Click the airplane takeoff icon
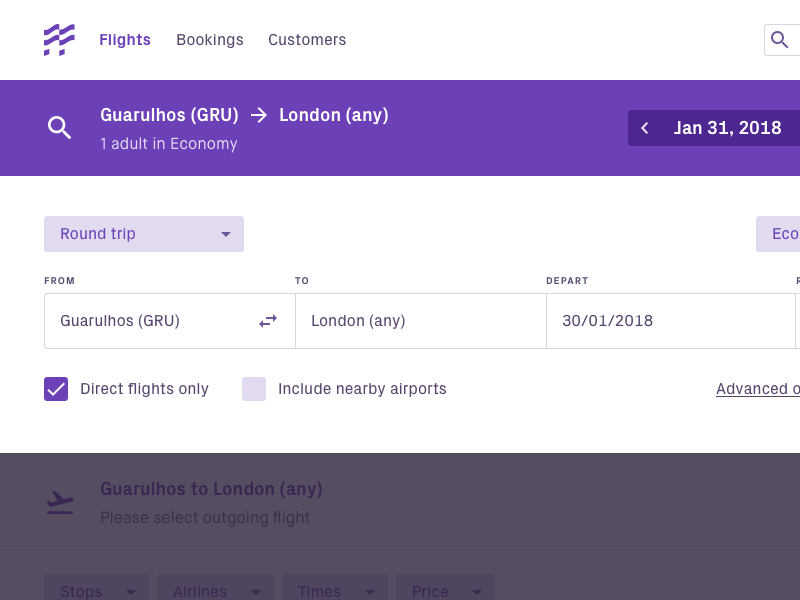Viewport: 800px width, 600px height. pos(60,502)
